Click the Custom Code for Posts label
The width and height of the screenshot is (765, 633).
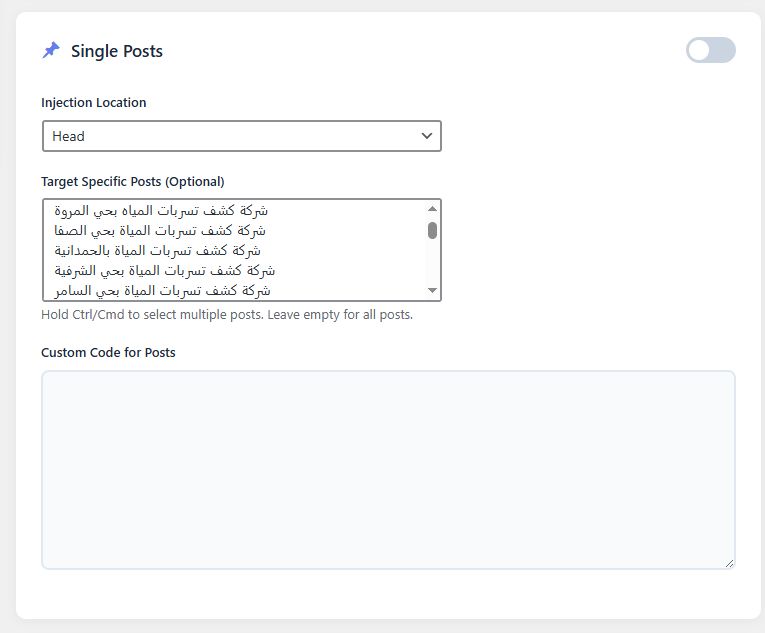click(x=108, y=353)
